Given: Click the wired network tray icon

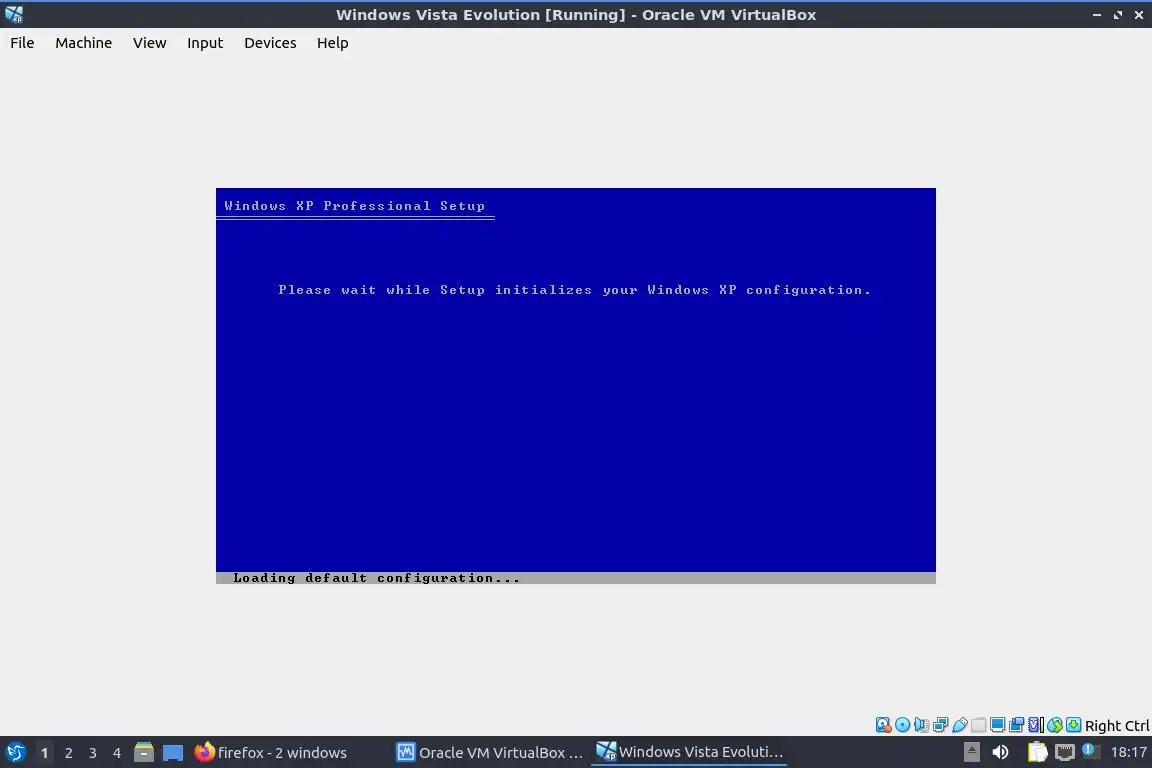Looking at the screenshot, I should [1065, 753].
